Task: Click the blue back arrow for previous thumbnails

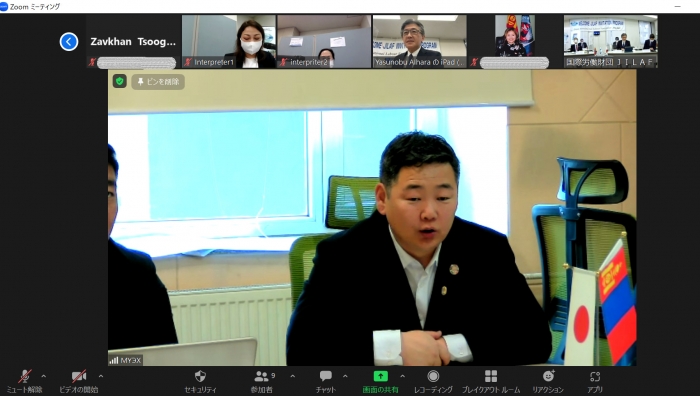Action: pos(69,42)
